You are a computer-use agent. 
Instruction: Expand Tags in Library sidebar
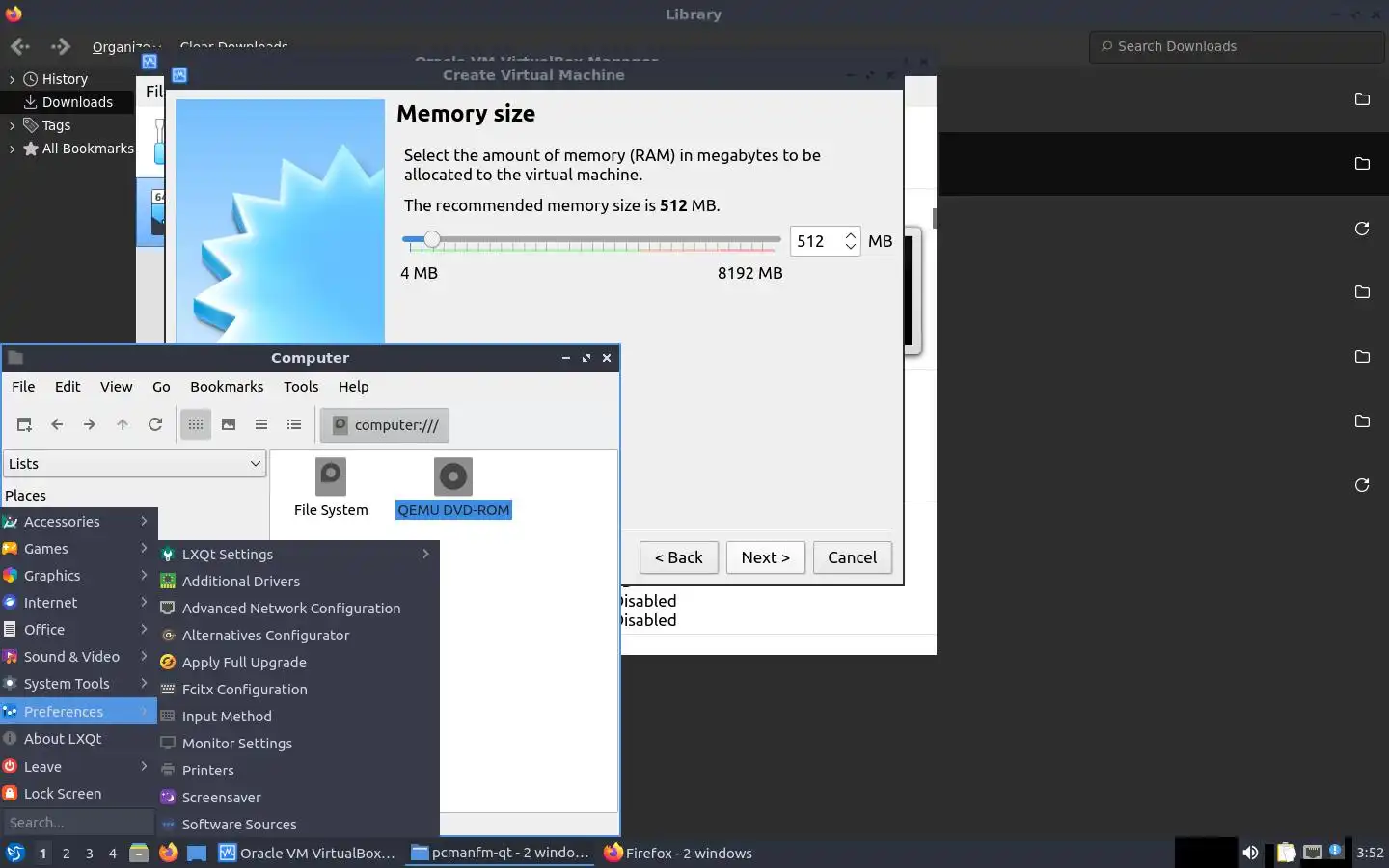pyautogui.click(x=12, y=125)
